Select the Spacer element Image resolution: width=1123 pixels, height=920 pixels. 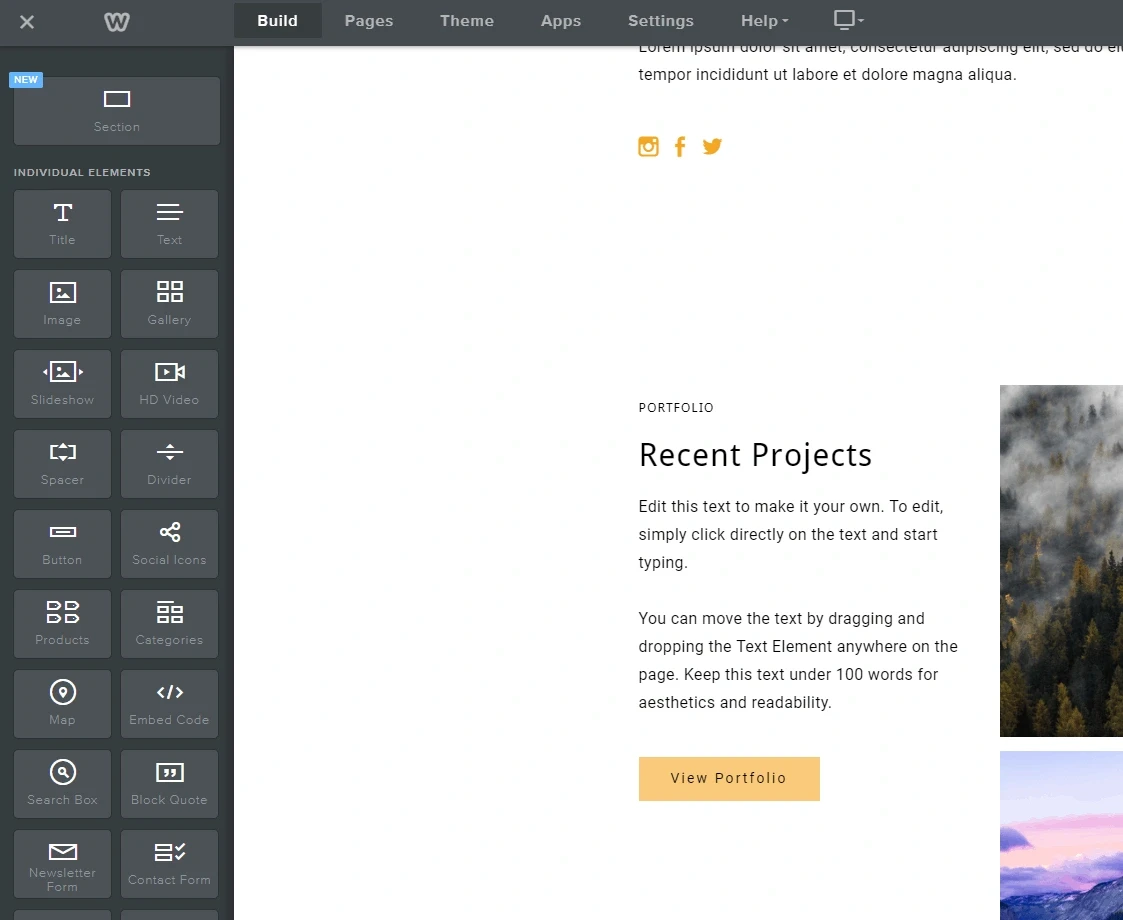(x=62, y=463)
